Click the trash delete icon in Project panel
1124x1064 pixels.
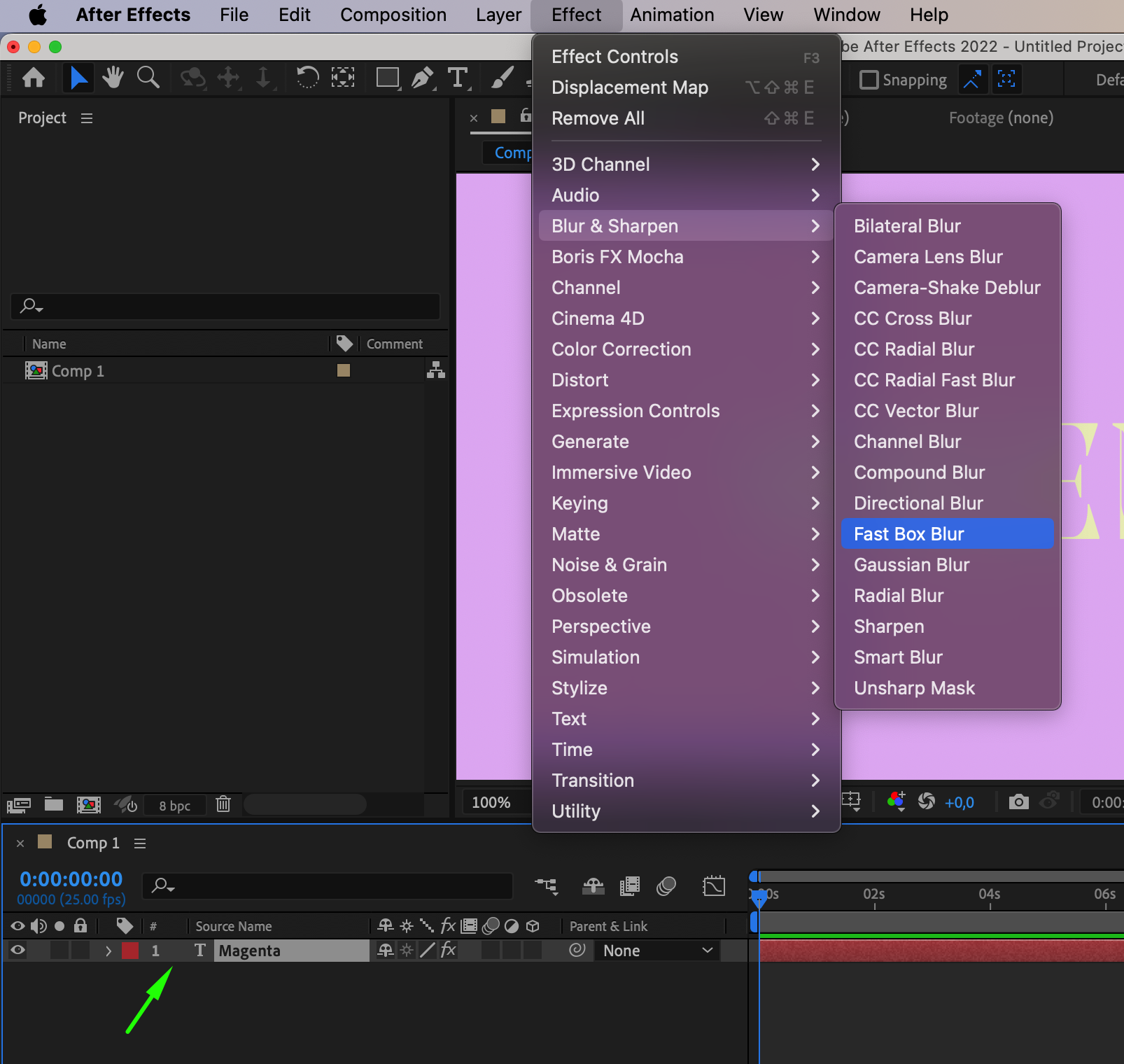[223, 804]
